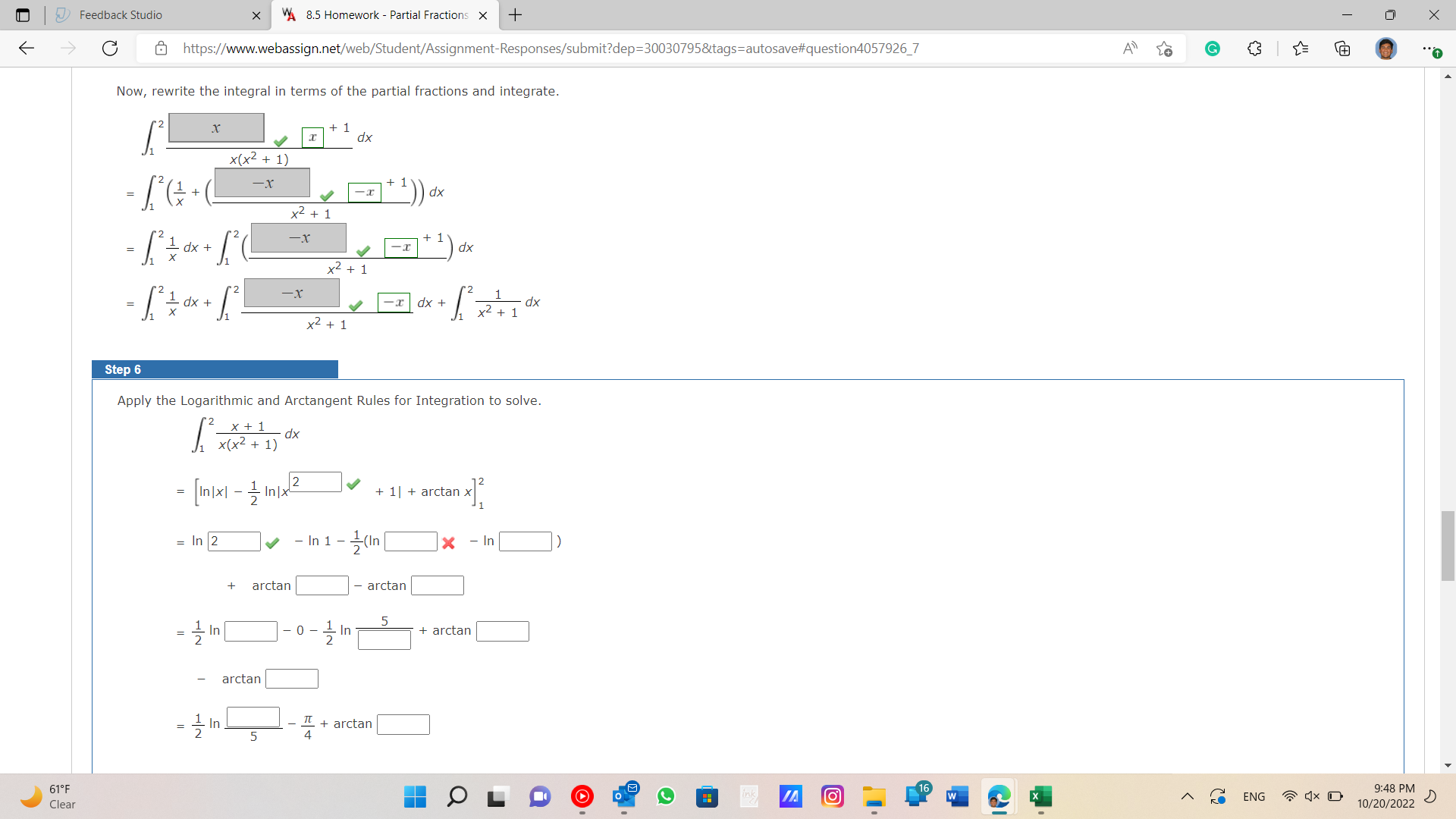Launch Instagram from the taskbar
The image size is (1456, 819).
coord(833,797)
